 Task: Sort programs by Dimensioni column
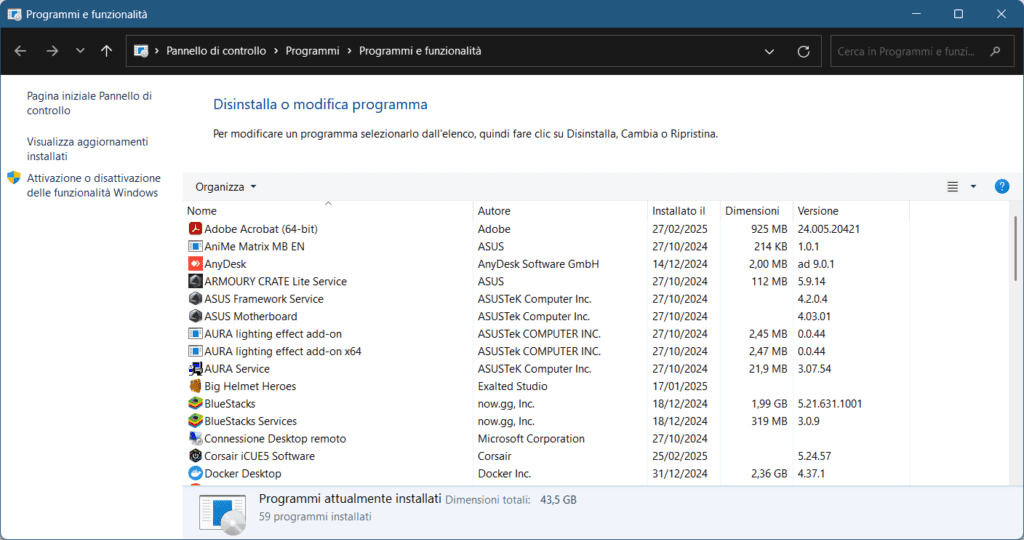coord(752,211)
